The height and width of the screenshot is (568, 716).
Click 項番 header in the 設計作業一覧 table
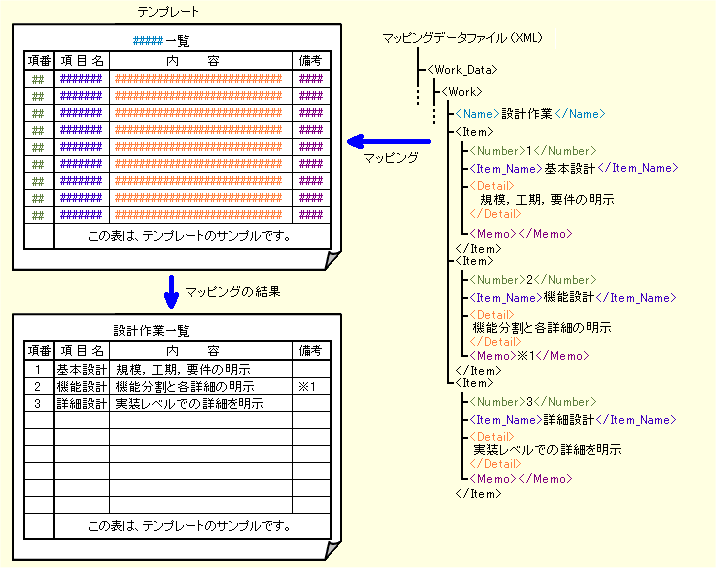point(39,351)
